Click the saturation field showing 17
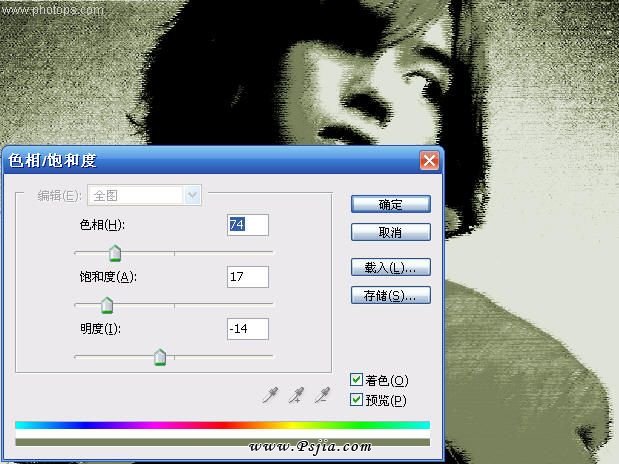This screenshot has height=464, width=619. coord(248,277)
